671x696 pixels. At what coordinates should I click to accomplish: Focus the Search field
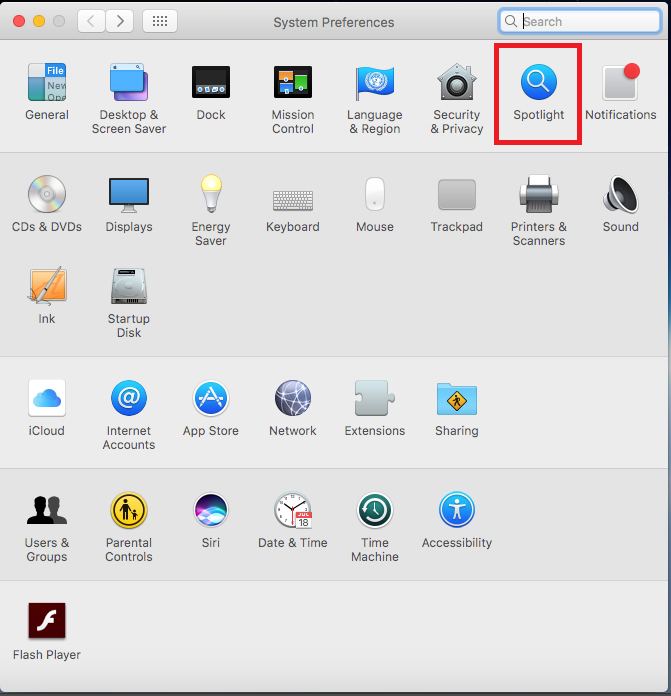(x=580, y=21)
